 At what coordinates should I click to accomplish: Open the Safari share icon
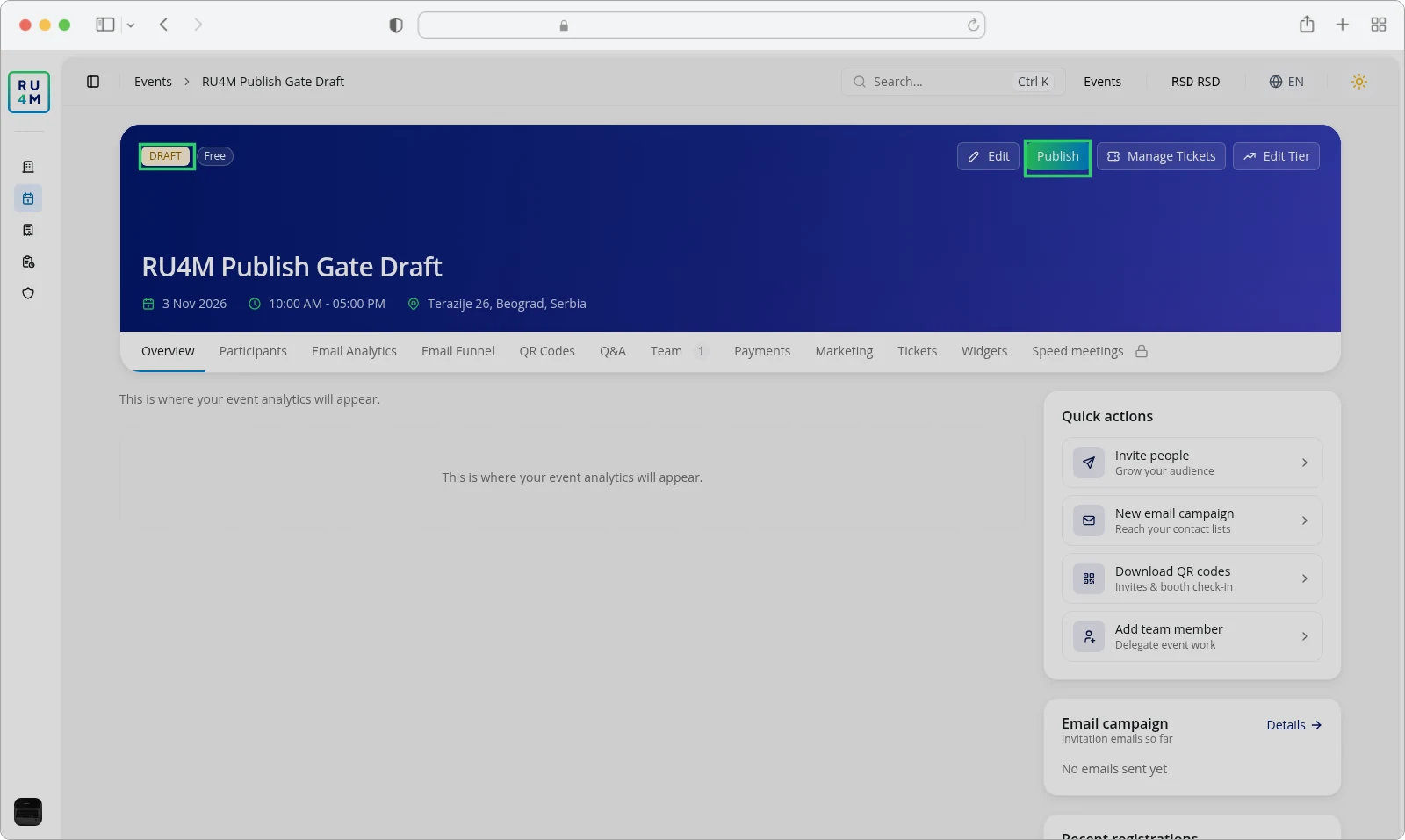click(x=1307, y=25)
